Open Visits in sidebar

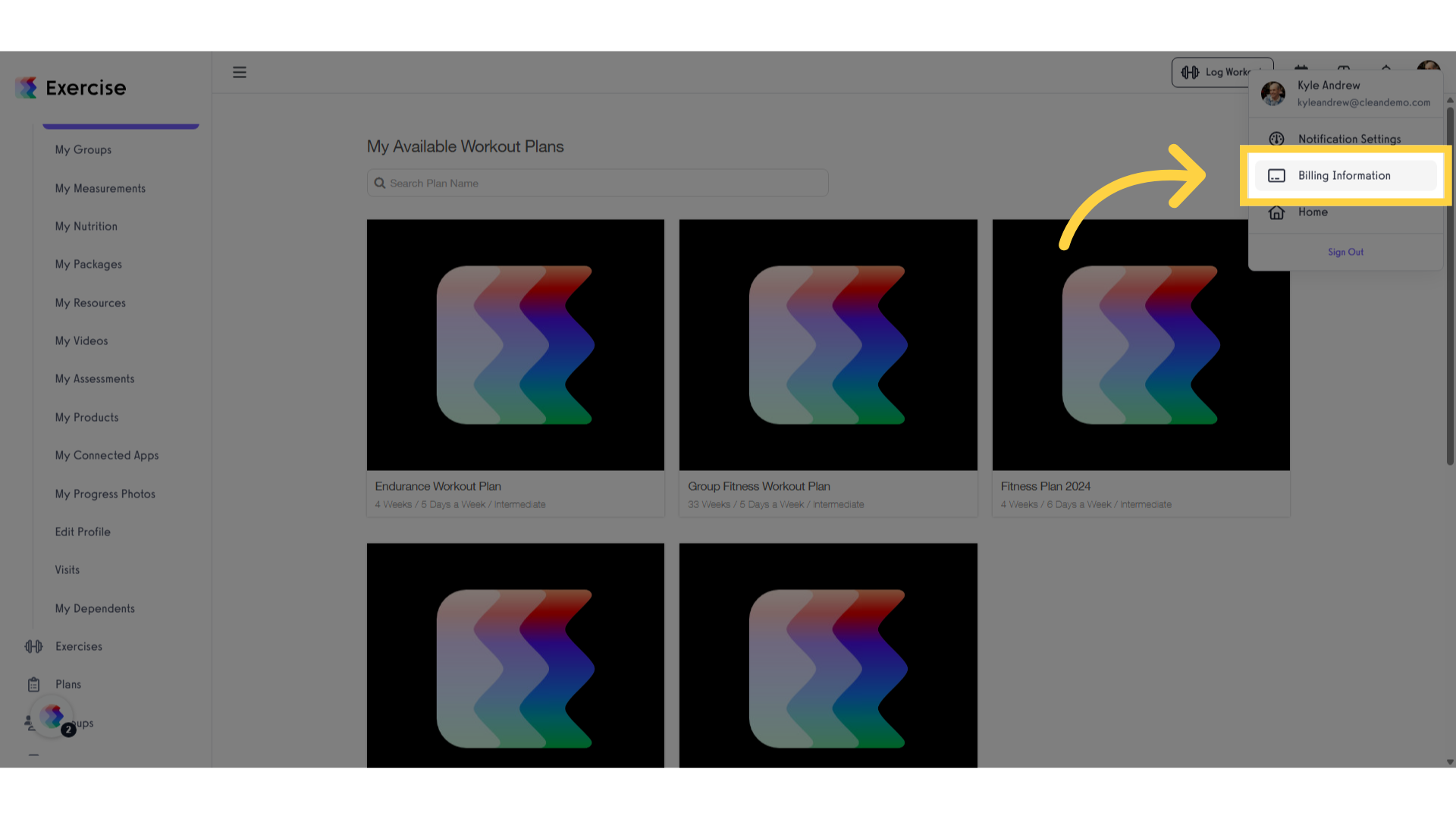point(67,570)
